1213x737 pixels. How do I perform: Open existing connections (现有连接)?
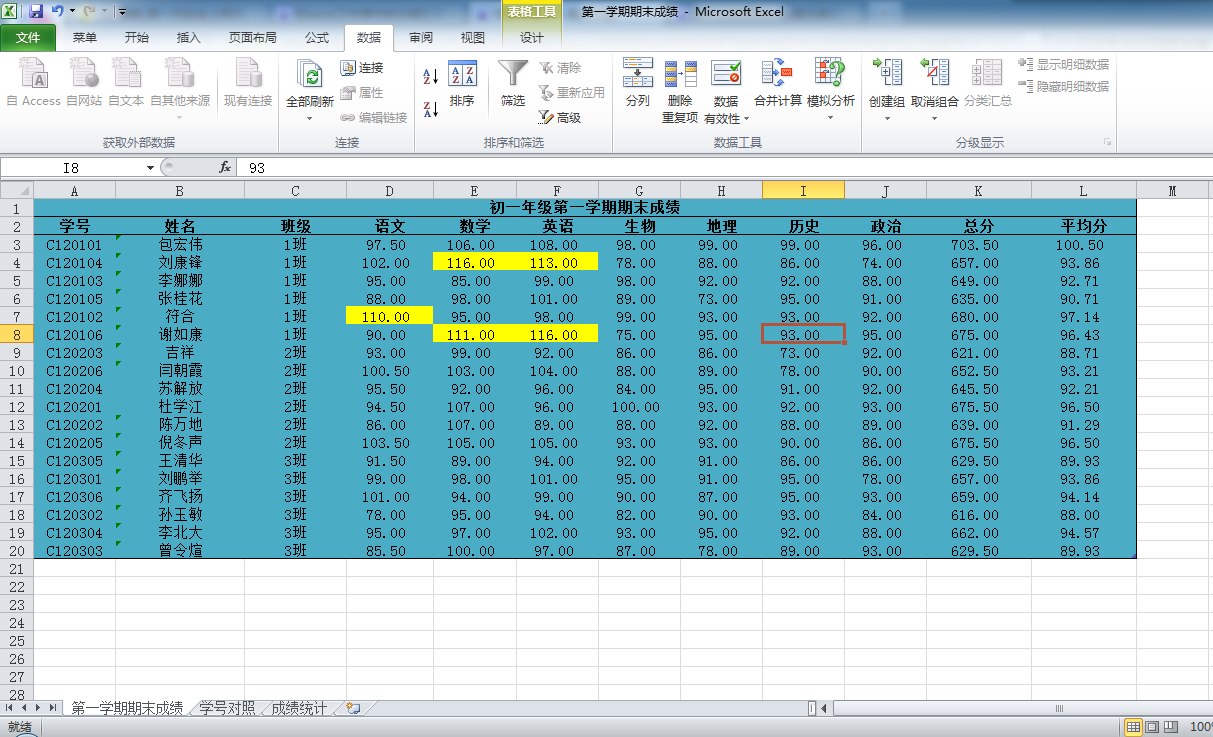(248, 82)
